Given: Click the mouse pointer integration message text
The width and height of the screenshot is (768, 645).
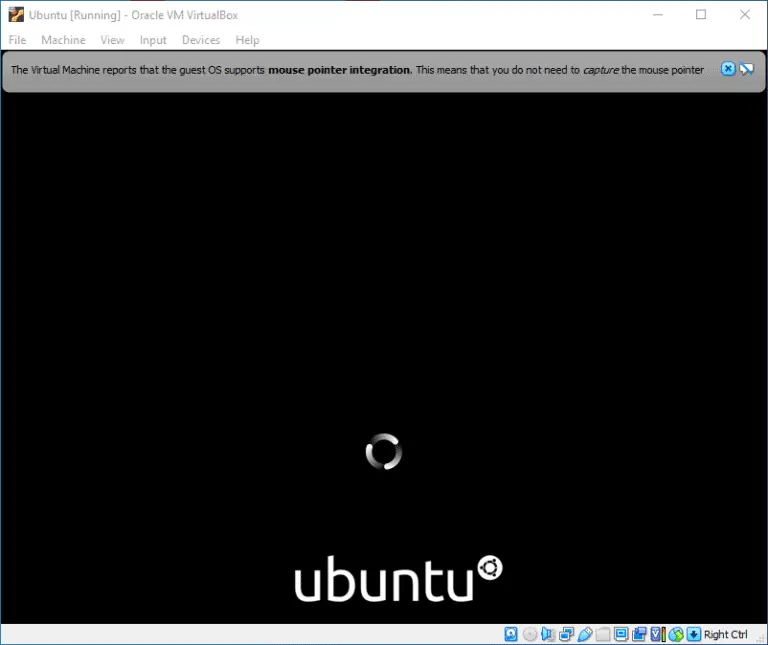Looking at the screenshot, I should [x=357, y=70].
